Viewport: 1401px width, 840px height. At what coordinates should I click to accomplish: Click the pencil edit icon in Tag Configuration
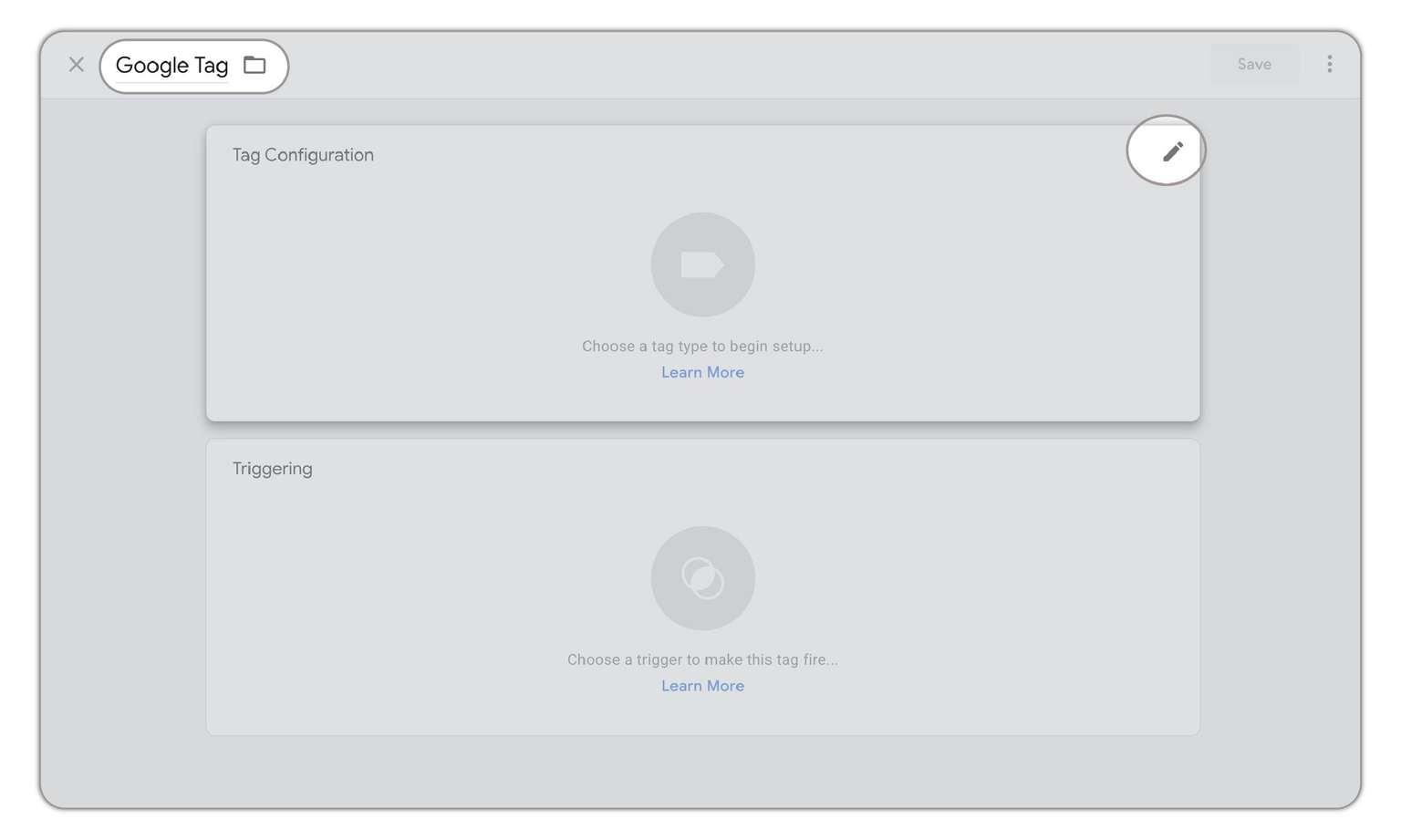pos(1173,151)
